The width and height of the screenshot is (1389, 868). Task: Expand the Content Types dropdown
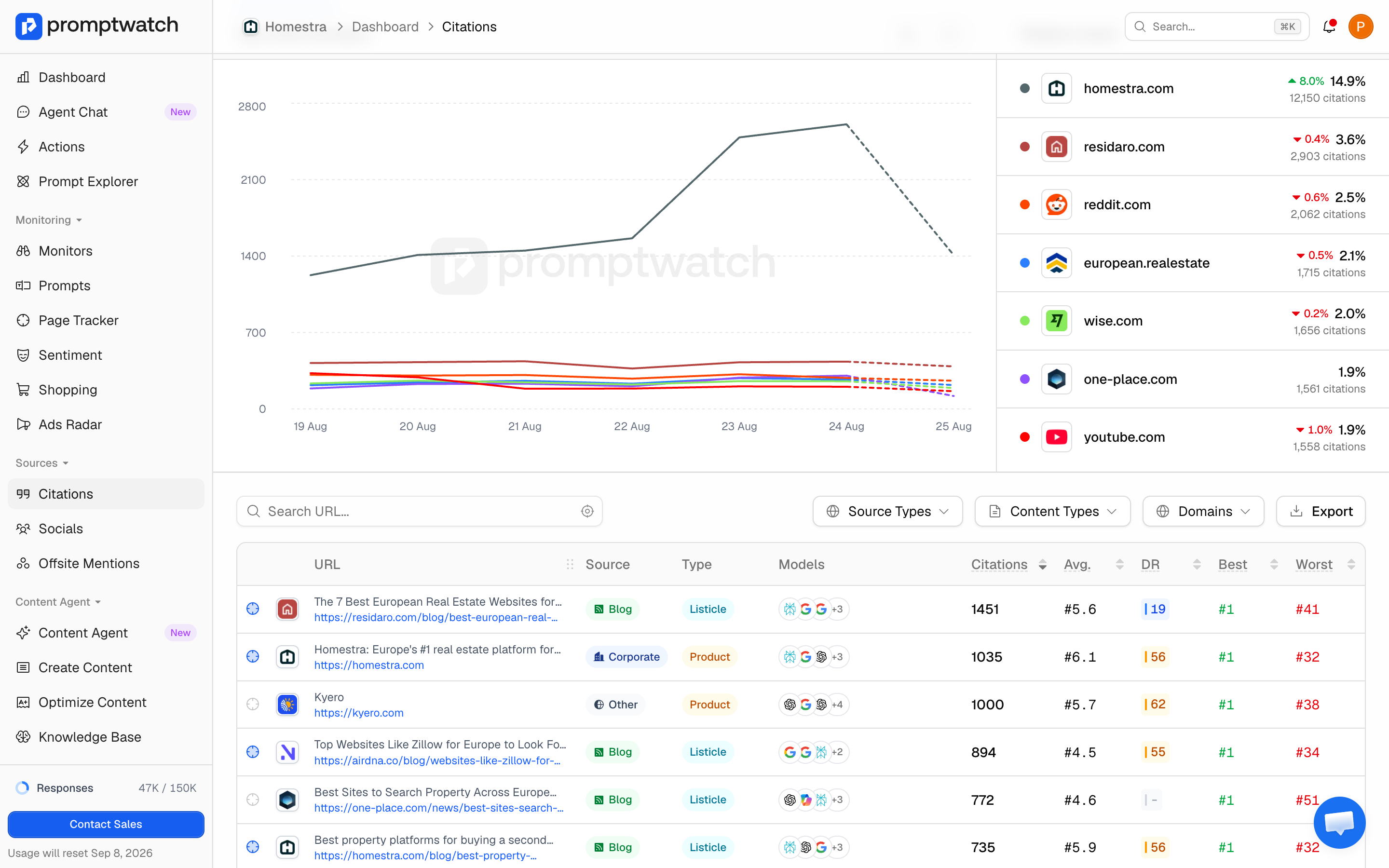click(x=1052, y=511)
